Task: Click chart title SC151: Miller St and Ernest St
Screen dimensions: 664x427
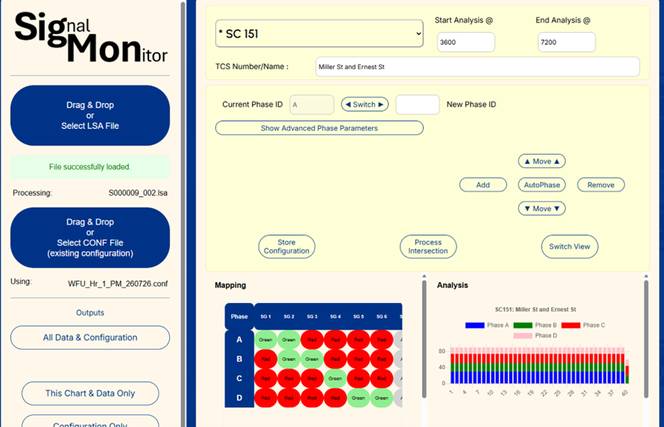Action: coord(535,310)
